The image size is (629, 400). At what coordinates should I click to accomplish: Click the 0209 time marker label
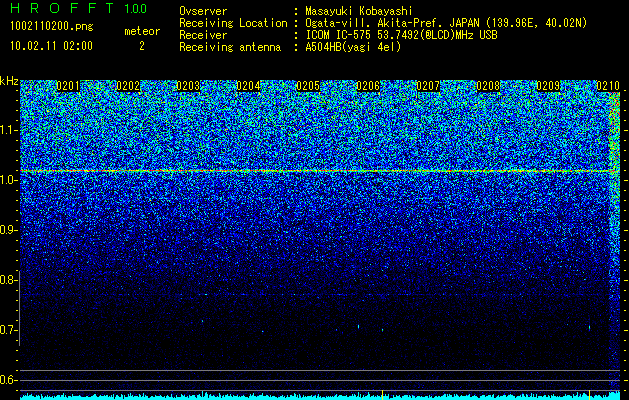(x=548, y=86)
